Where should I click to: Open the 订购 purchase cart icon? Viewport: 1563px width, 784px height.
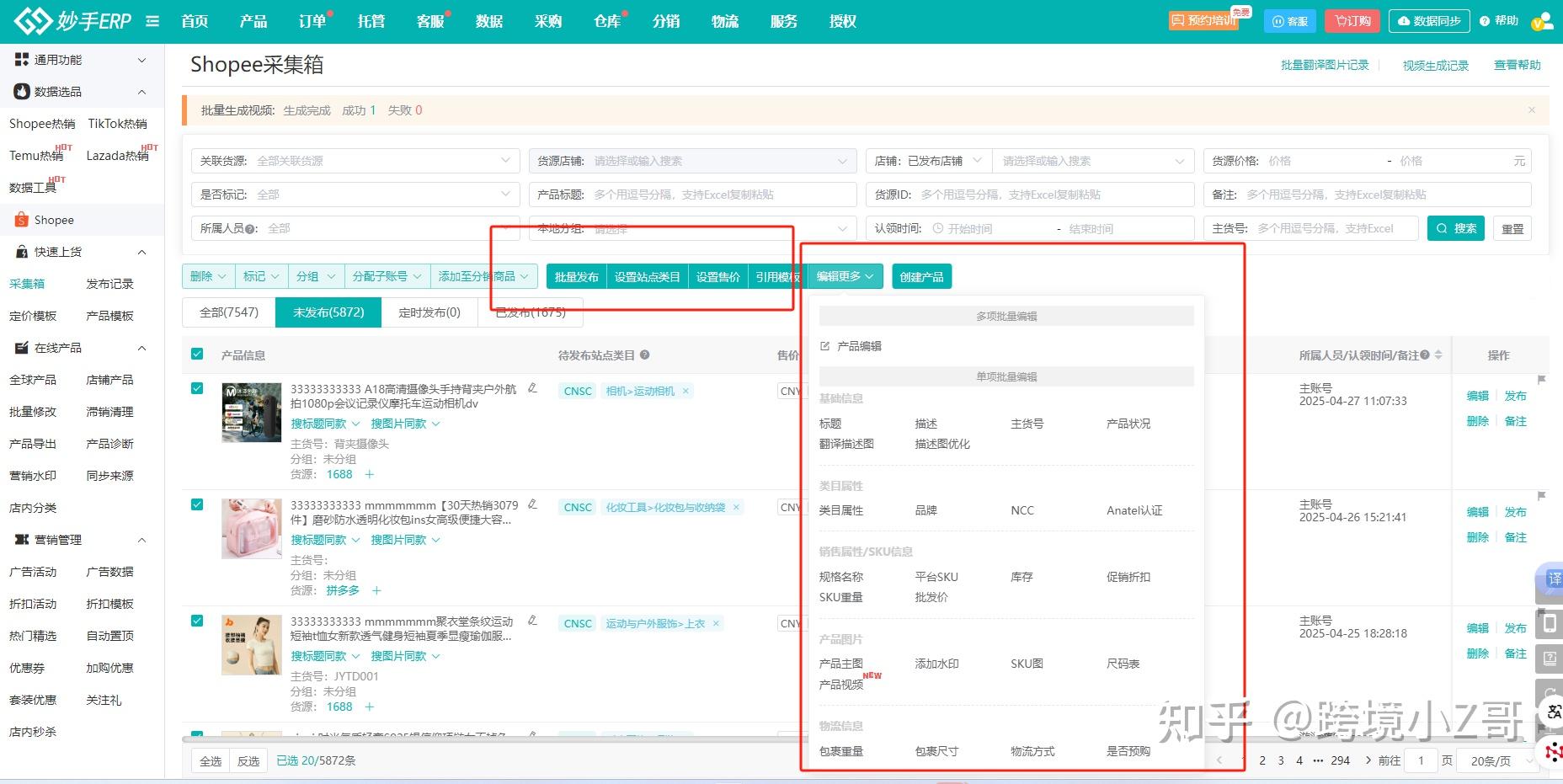(1352, 20)
